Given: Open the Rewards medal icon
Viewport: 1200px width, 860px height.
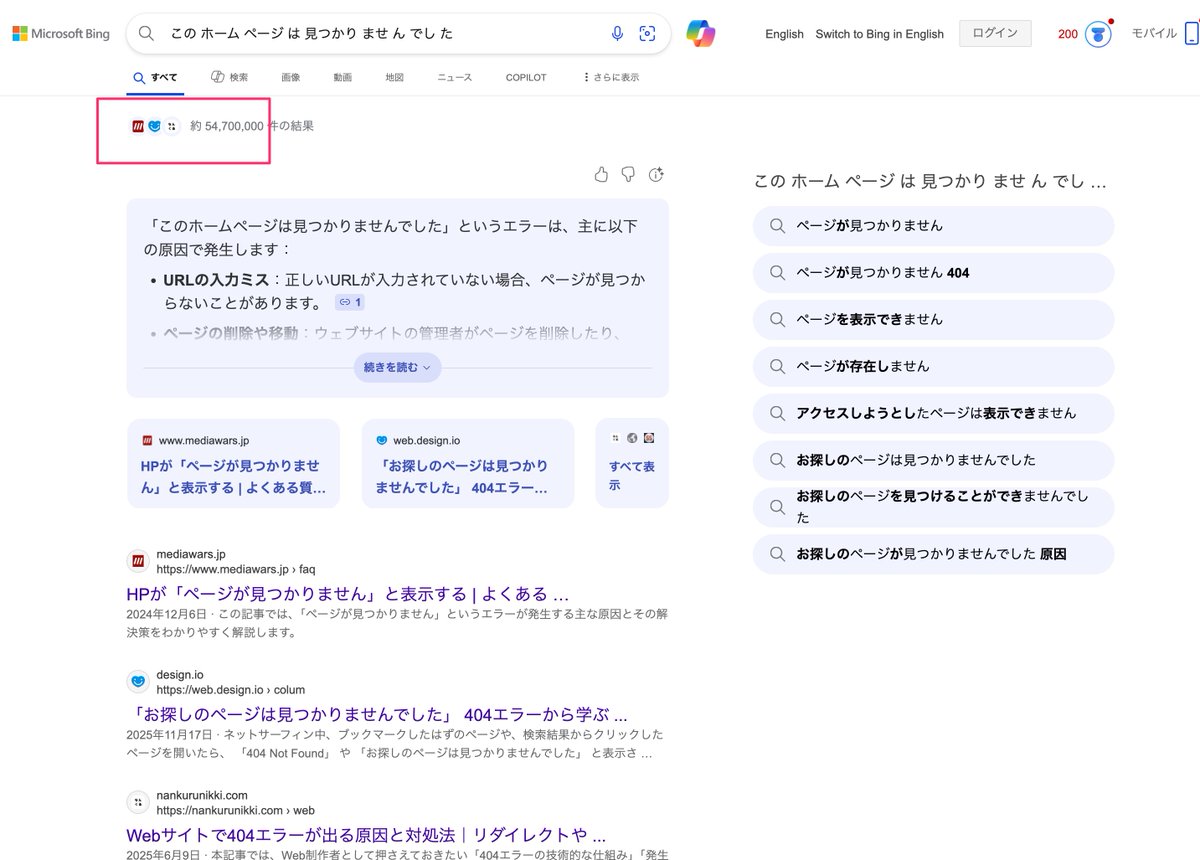Looking at the screenshot, I should (x=1098, y=34).
